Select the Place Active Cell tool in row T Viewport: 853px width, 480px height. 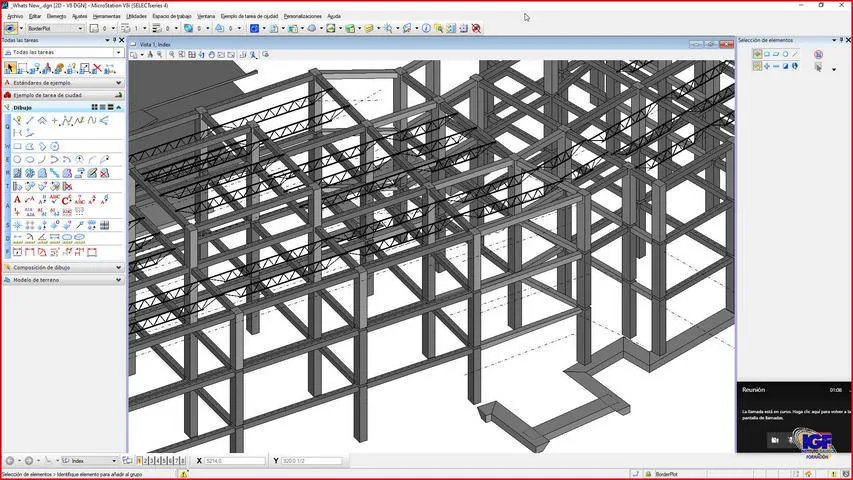18,186
